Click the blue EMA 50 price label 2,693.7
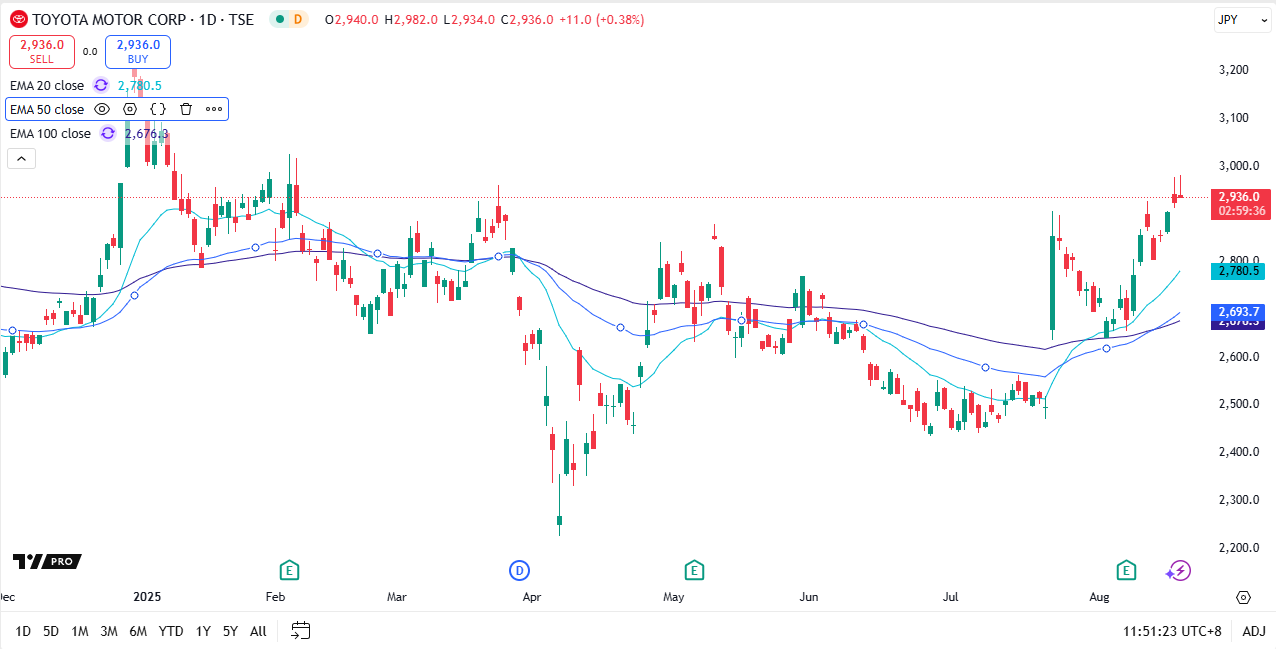This screenshot has width=1276, height=649. coord(1240,312)
